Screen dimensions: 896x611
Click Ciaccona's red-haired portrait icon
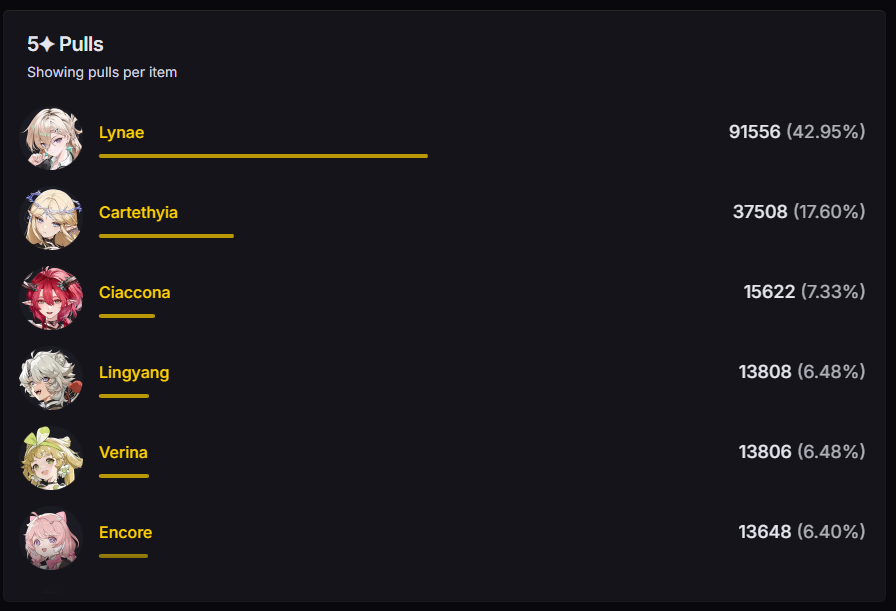(52, 299)
